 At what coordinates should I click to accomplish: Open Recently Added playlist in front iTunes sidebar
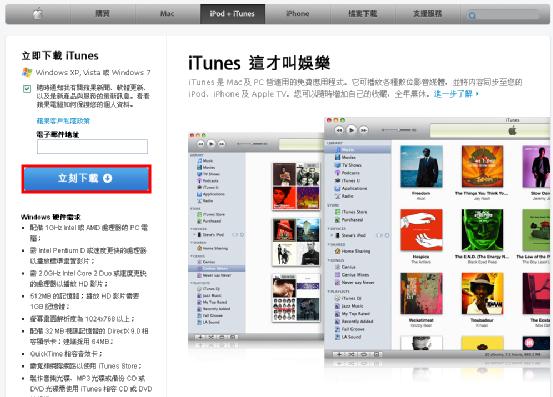tap(353, 321)
